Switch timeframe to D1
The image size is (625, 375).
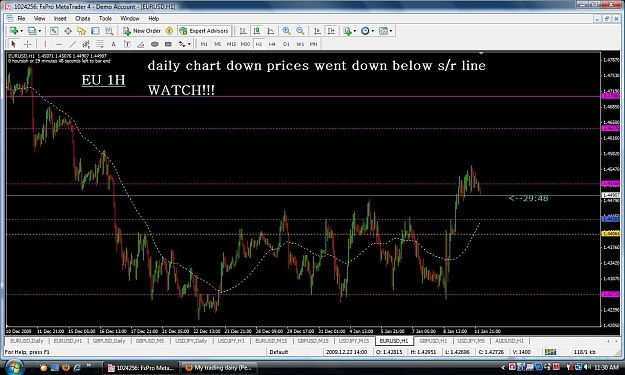coord(286,44)
